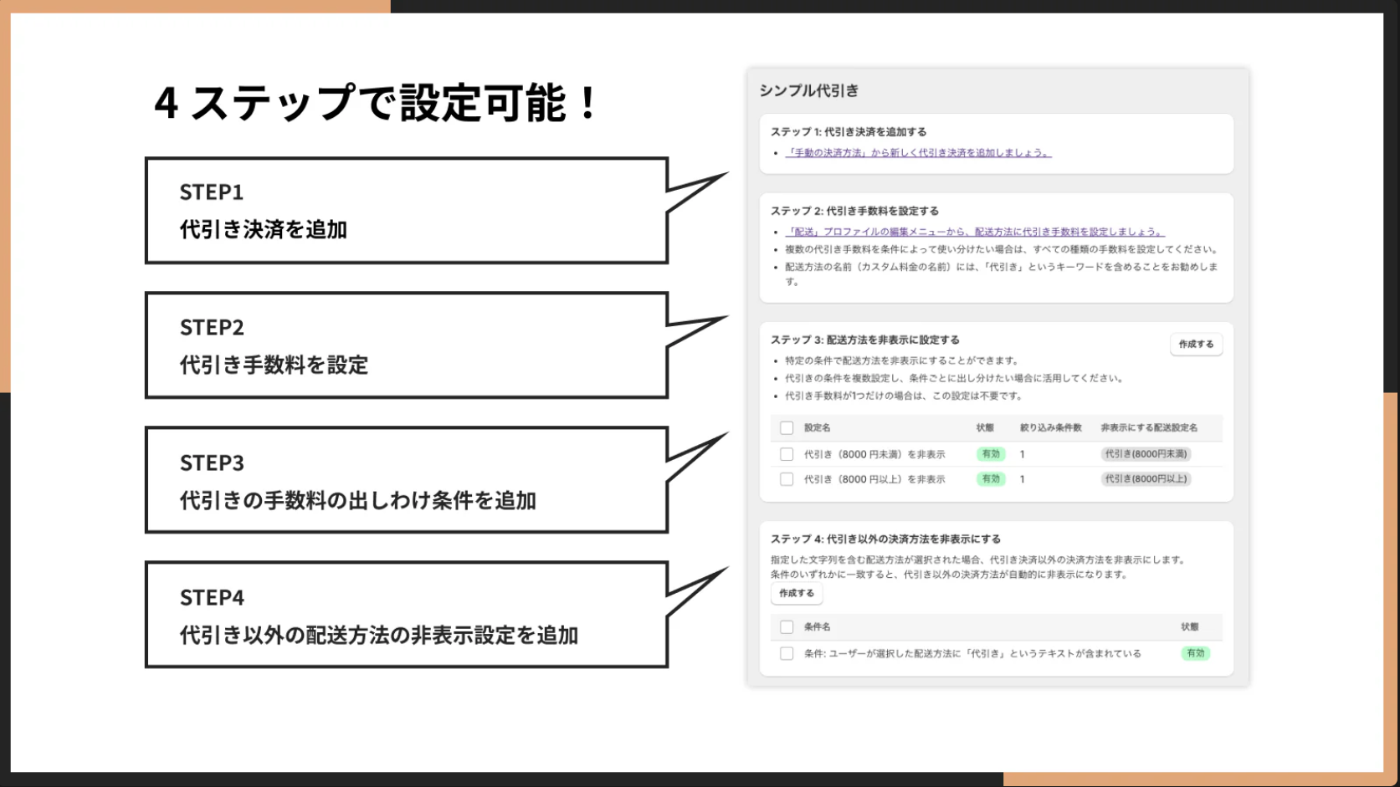The width and height of the screenshot is (1400, 787).
Task: Click the シンプル代引き app title
Action: pos(809,91)
